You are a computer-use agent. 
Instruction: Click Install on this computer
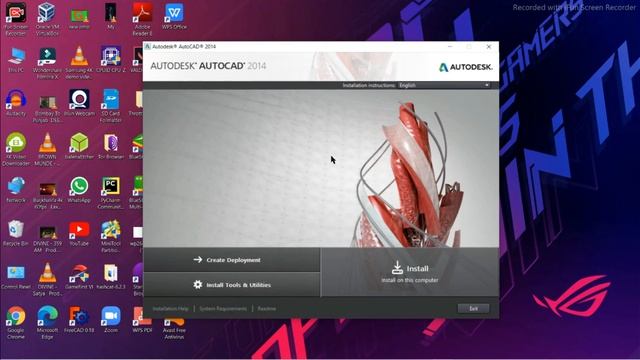click(410, 272)
